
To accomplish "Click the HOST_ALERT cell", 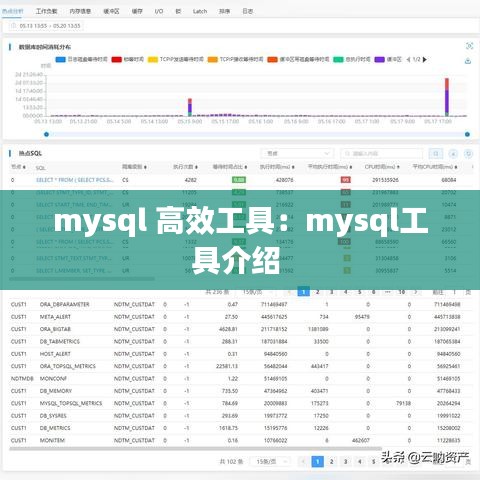I will tap(55, 354).
